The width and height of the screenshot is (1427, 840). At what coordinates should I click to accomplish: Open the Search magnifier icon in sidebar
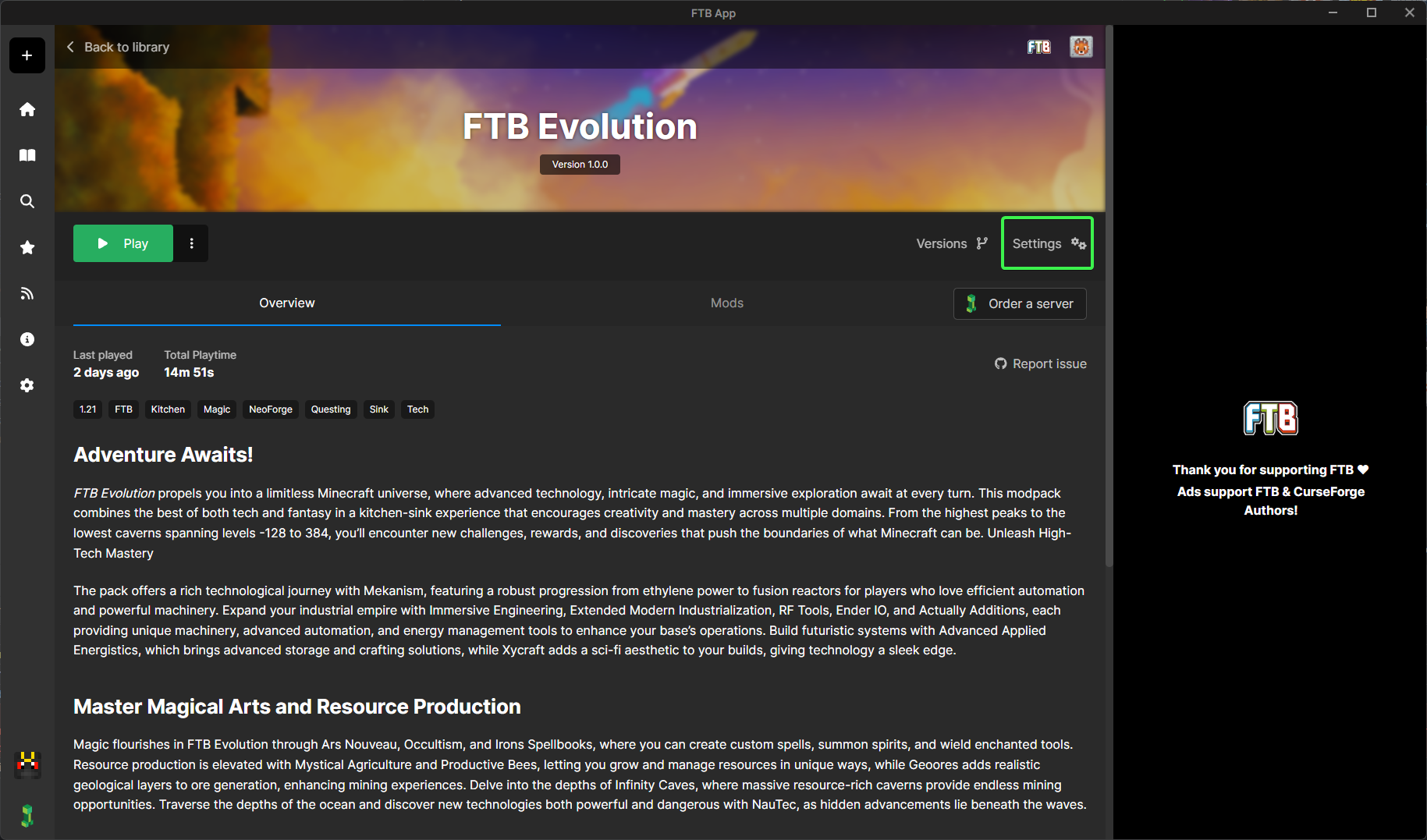click(27, 201)
